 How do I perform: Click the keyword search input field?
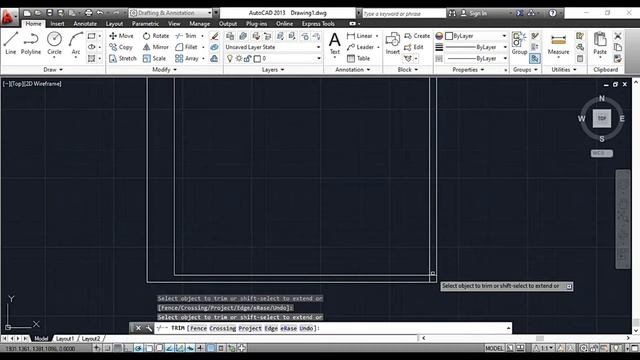(x=404, y=13)
